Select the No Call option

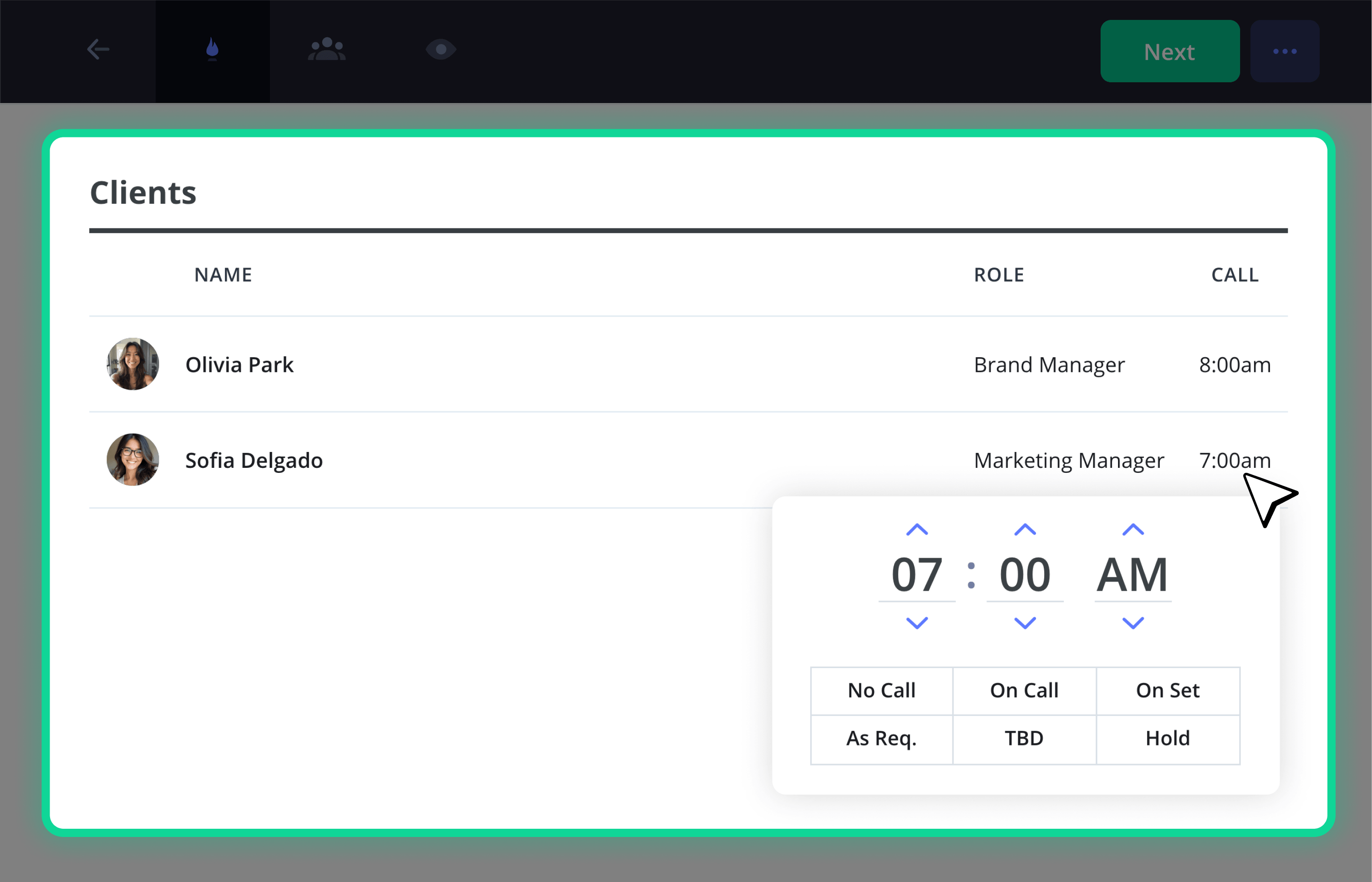882,691
